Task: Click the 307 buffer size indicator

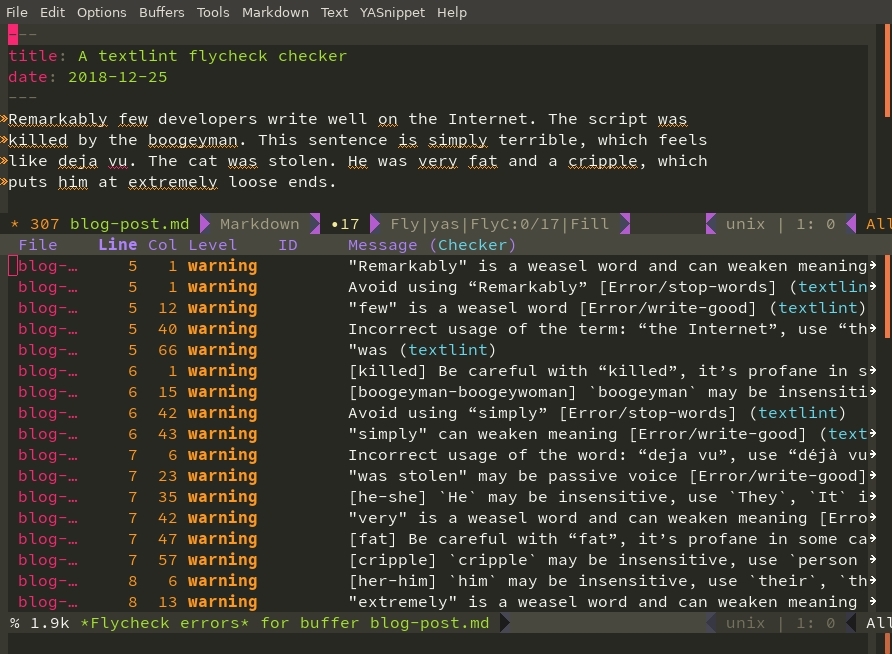Action: (x=44, y=224)
